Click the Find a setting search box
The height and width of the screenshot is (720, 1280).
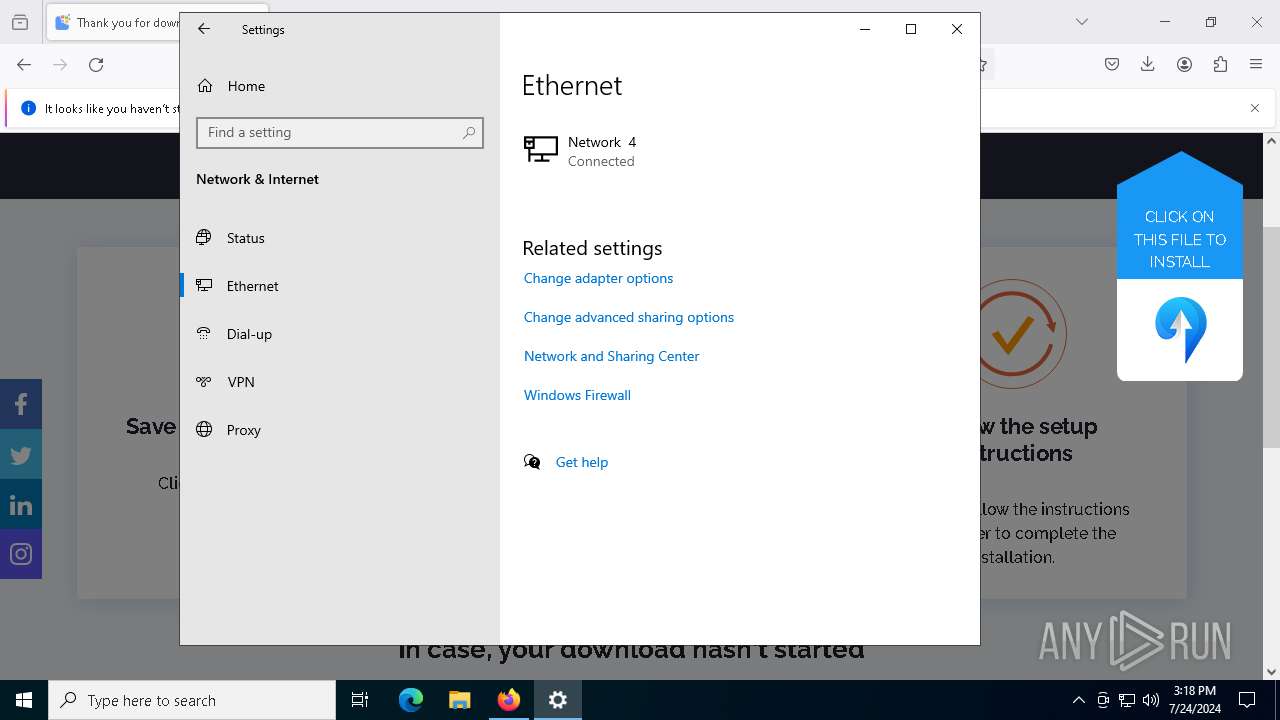click(340, 133)
